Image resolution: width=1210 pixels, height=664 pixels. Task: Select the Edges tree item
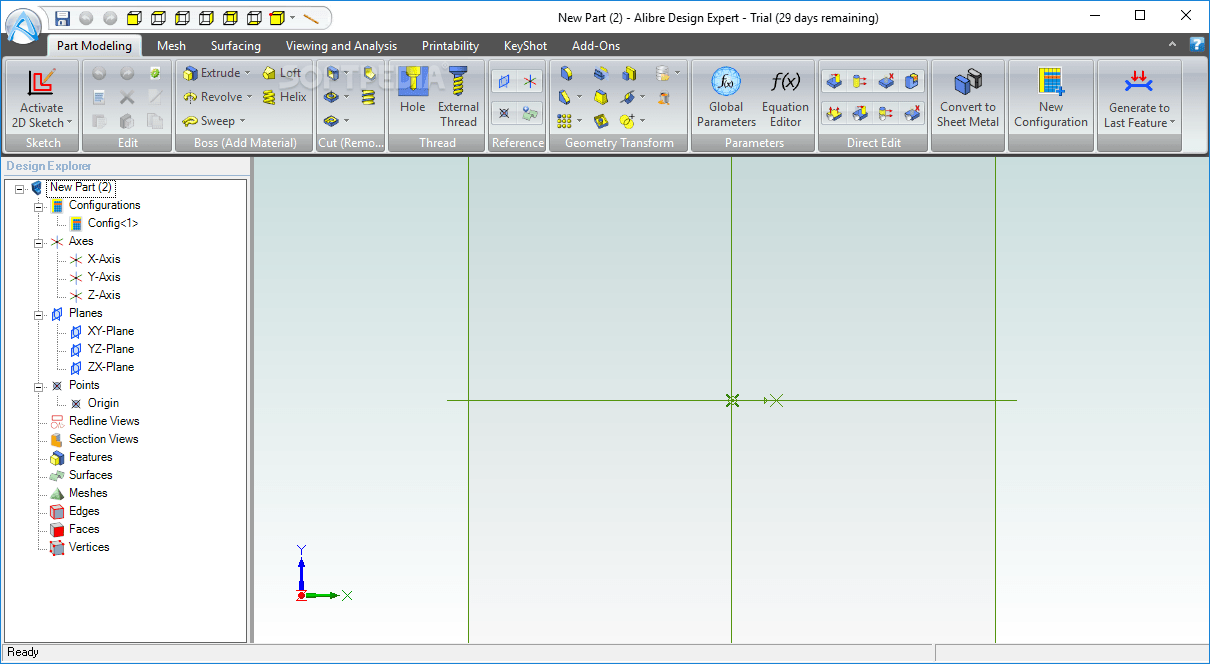pyautogui.click(x=84, y=511)
